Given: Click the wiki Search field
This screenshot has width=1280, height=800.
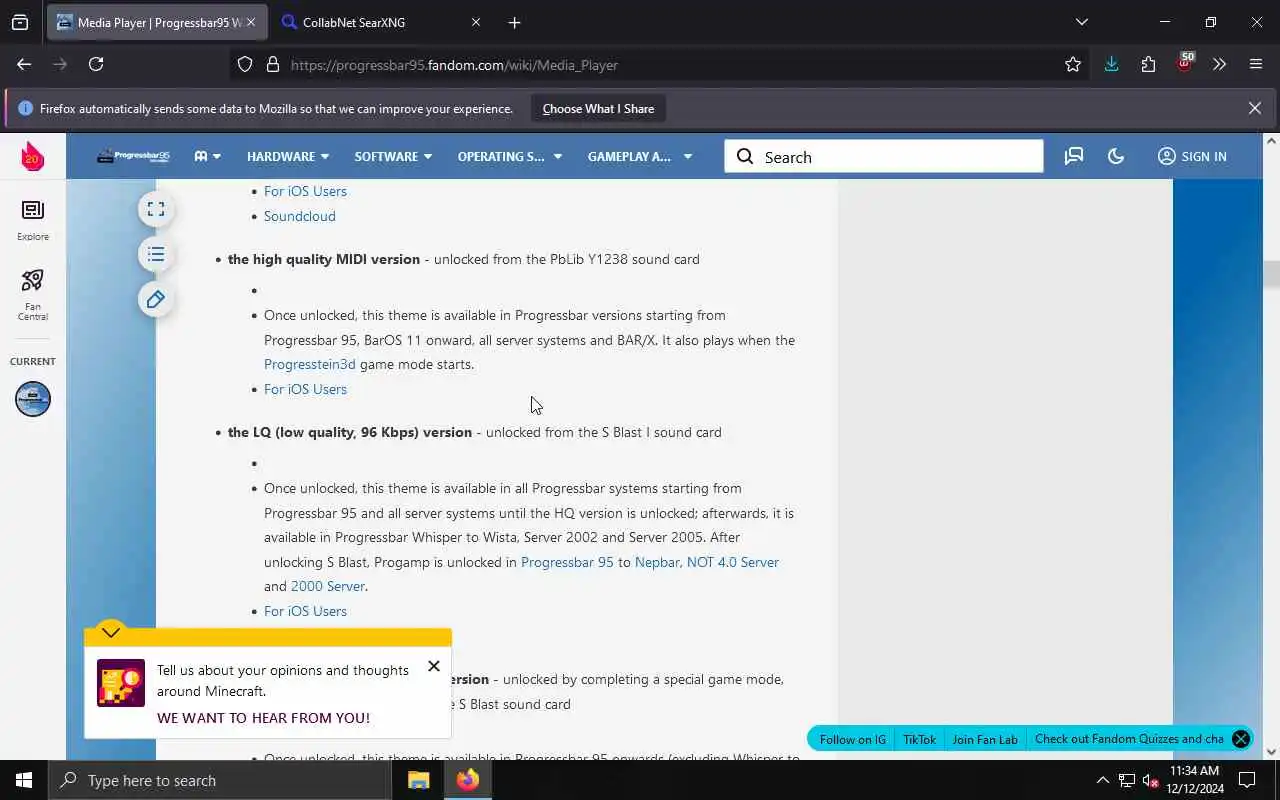Looking at the screenshot, I should [884, 157].
